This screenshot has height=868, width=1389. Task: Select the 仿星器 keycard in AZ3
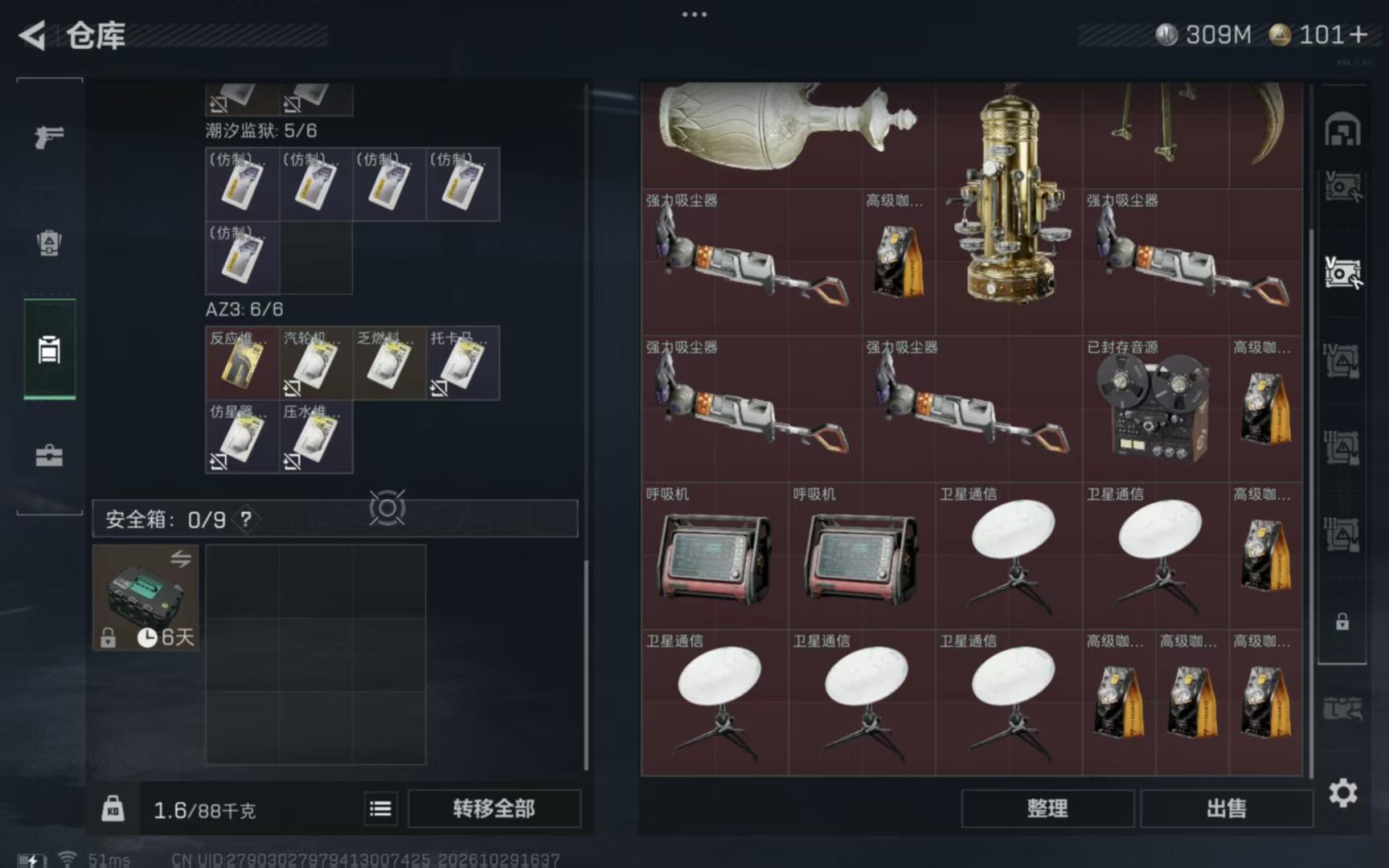click(x=242, y=436)
